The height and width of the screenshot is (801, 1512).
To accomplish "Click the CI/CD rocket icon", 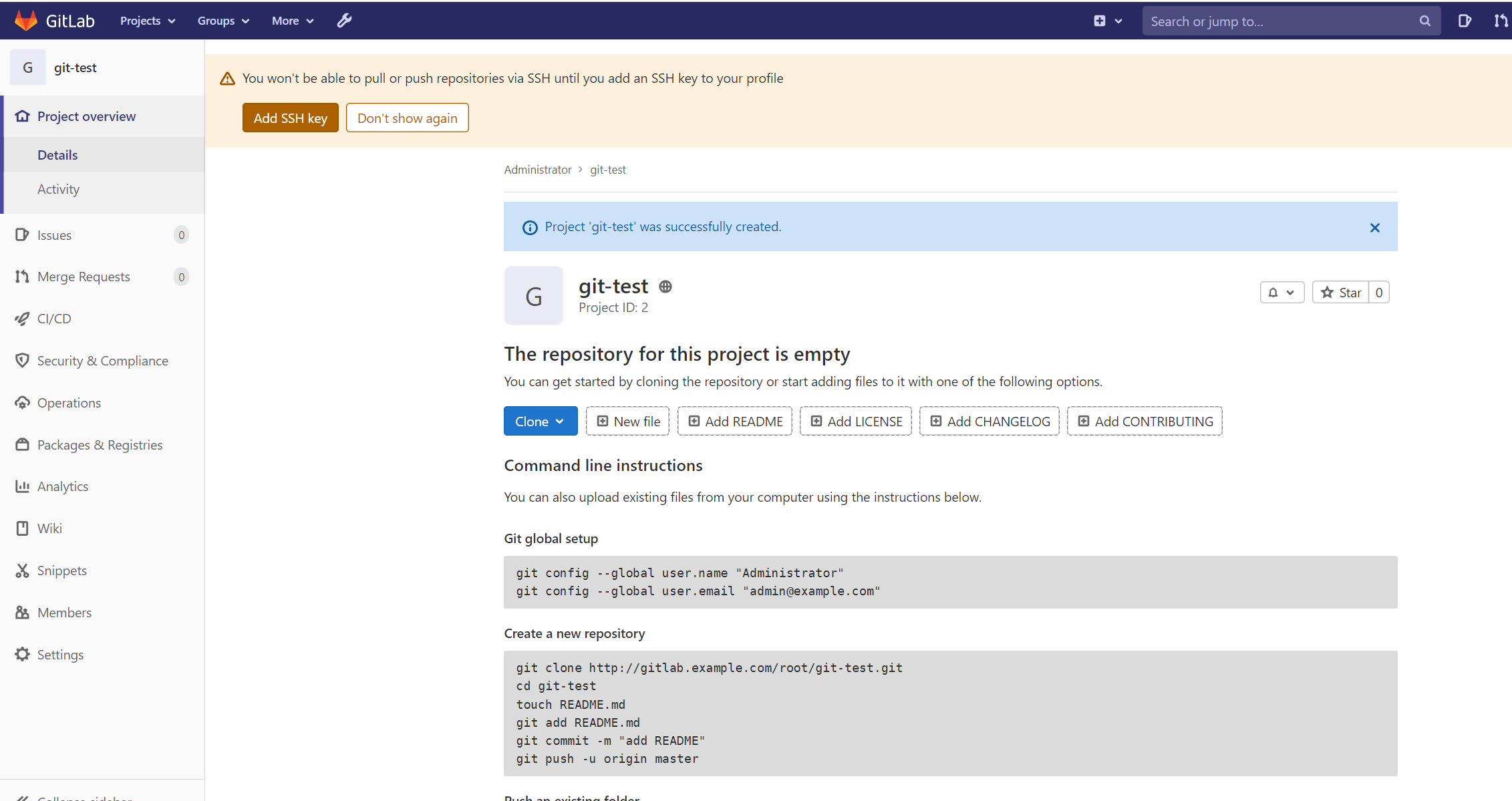I will pos(22,319).
